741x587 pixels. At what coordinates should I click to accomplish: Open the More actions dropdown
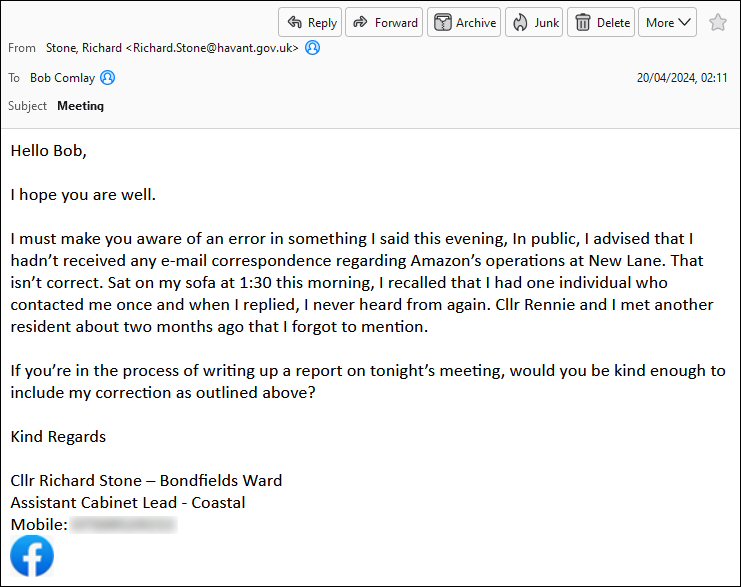pos(667,23)
